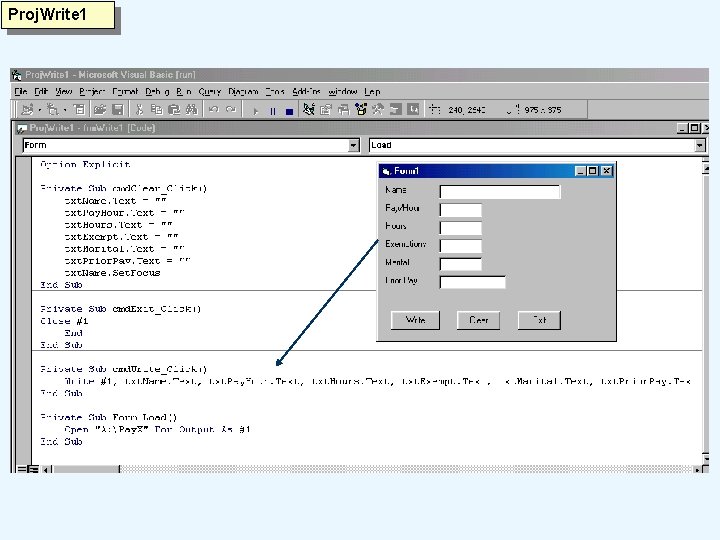Click the Open Project folder icon
This screenshot has height=540, width=720.
point(99,110)
